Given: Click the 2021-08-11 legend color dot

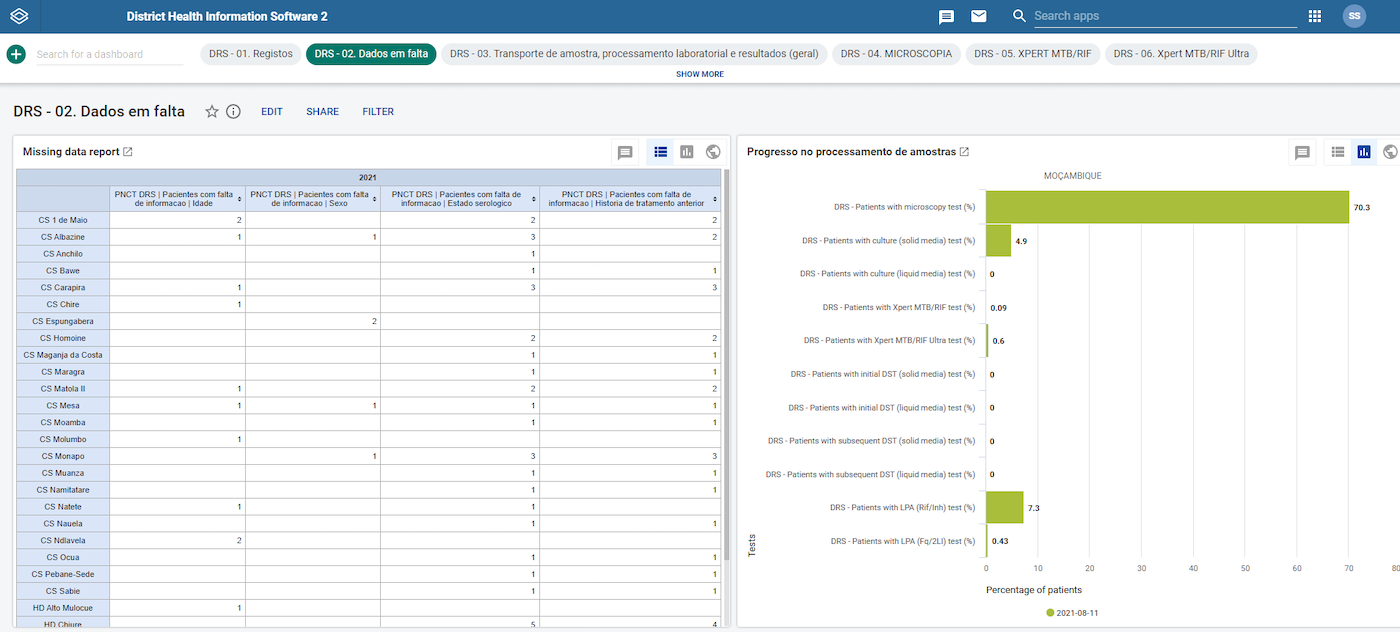Looking at the screenshot, I should point(1050,612).
